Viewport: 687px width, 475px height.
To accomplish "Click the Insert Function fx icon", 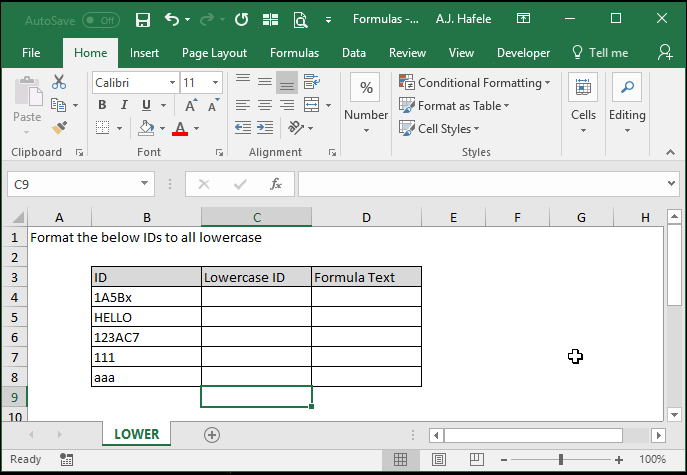I will [x=275, y=184].
